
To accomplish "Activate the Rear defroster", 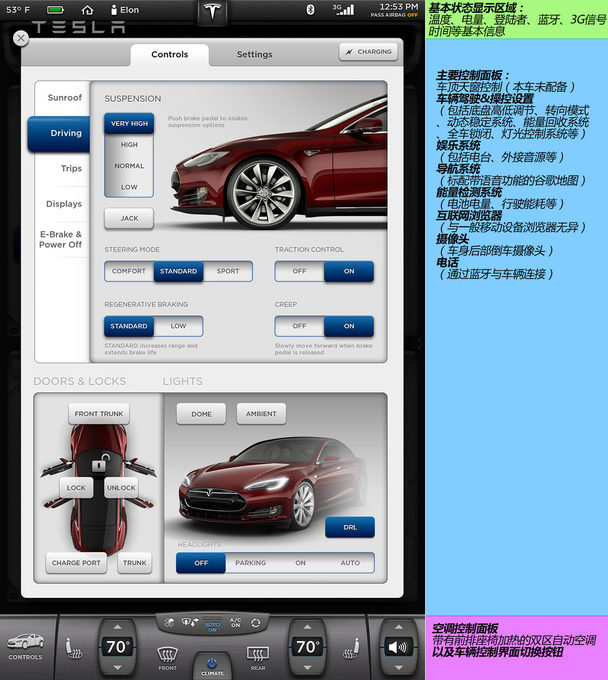I will (258, 657).
